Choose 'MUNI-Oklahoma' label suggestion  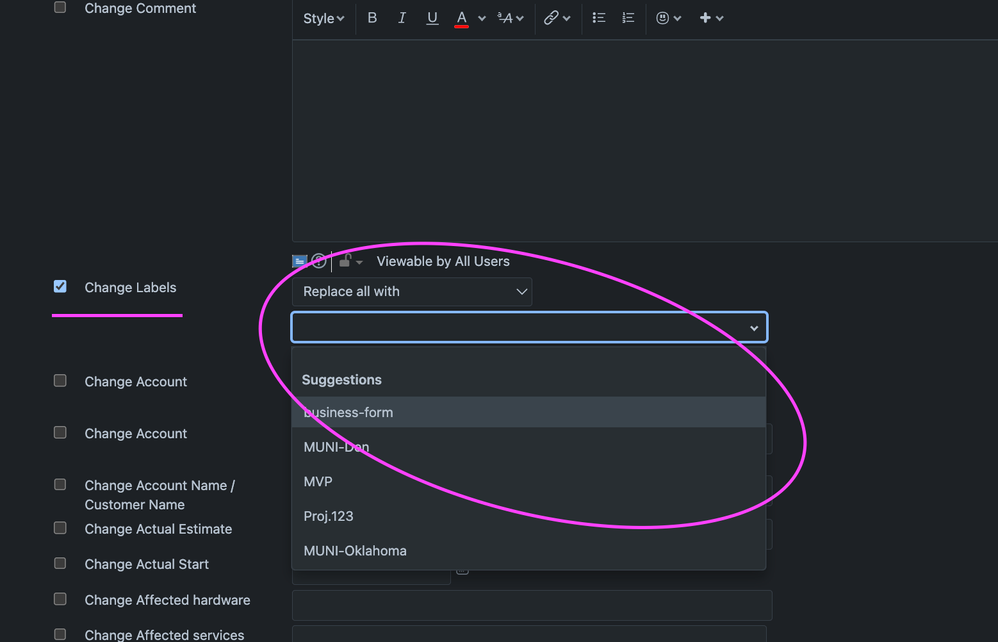pyautogui.click(x=355, y=551)
